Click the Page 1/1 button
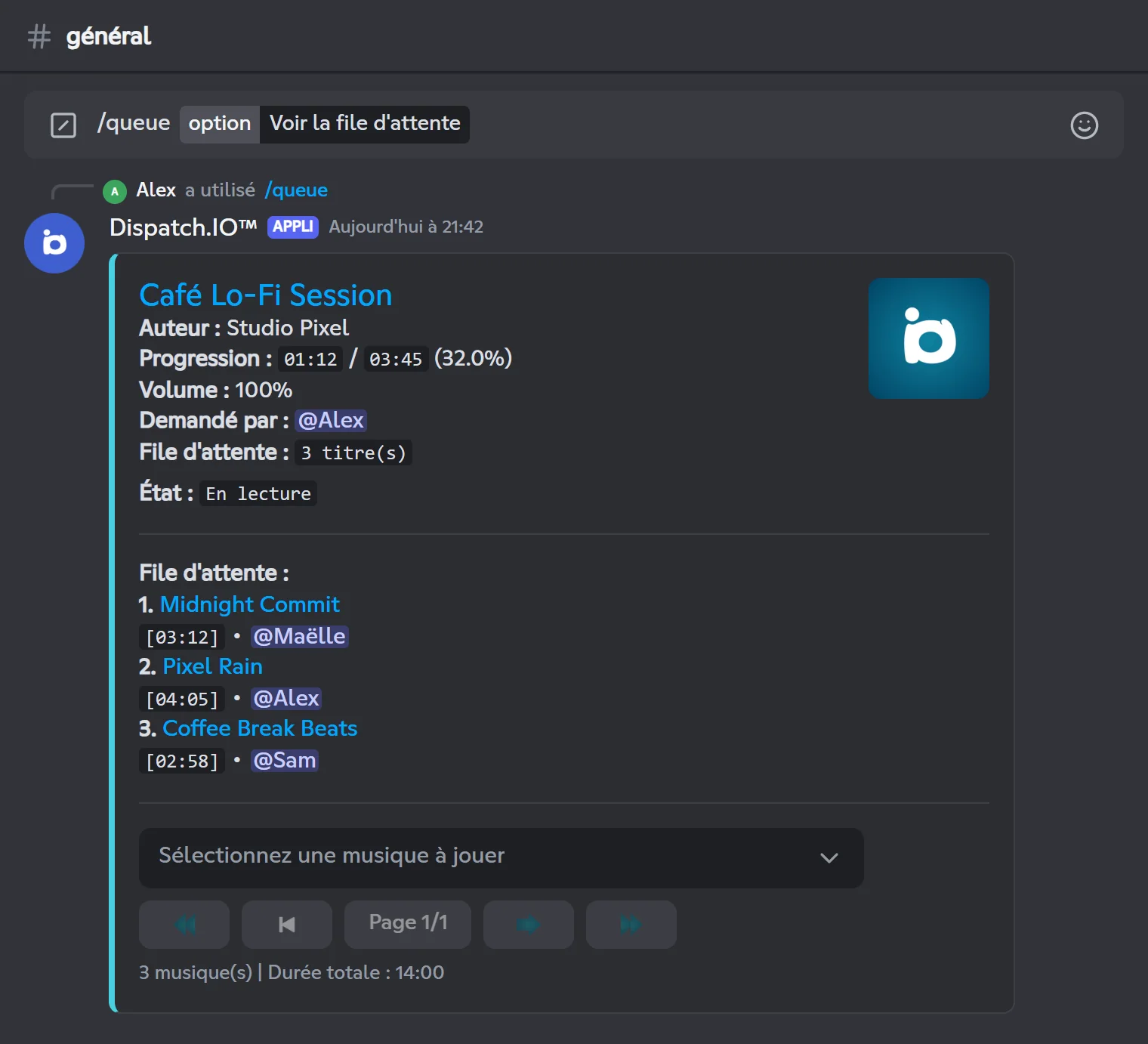Screen dimensions: 1148x1044 (408, 924)
